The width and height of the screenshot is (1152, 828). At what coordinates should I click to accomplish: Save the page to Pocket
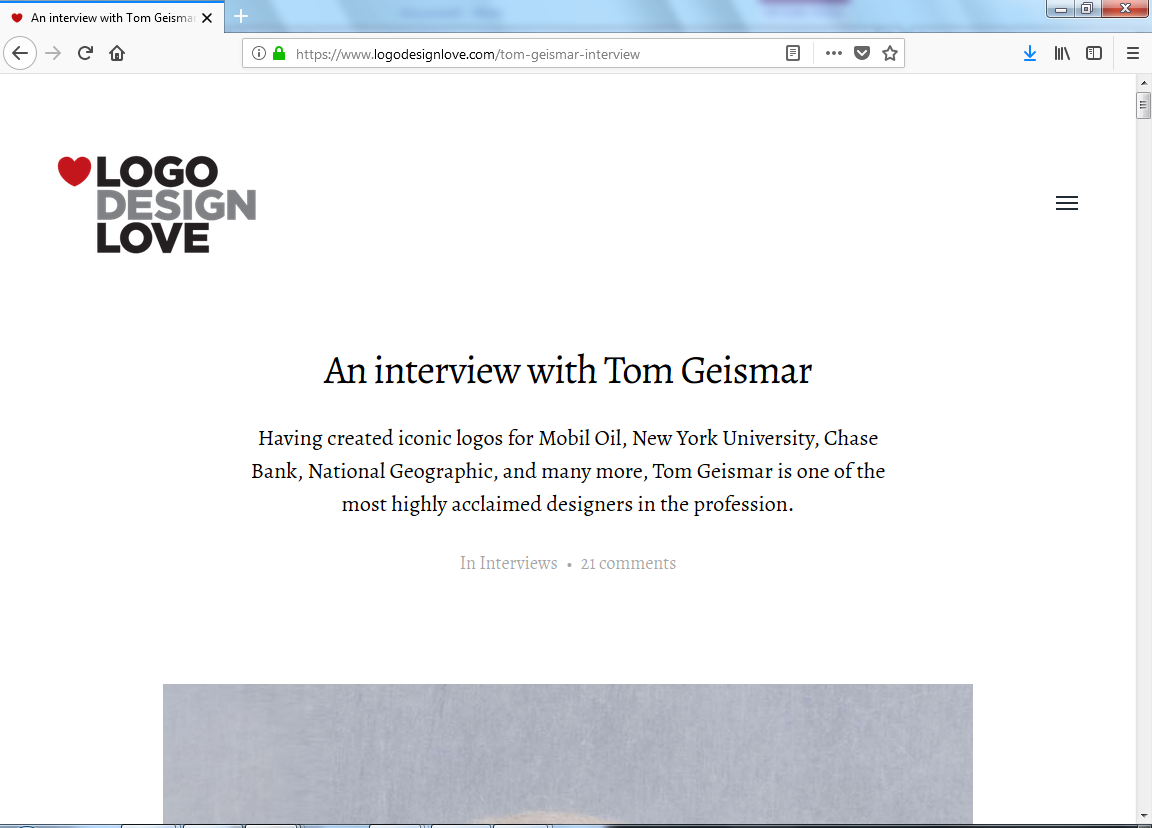click(862, 54)
